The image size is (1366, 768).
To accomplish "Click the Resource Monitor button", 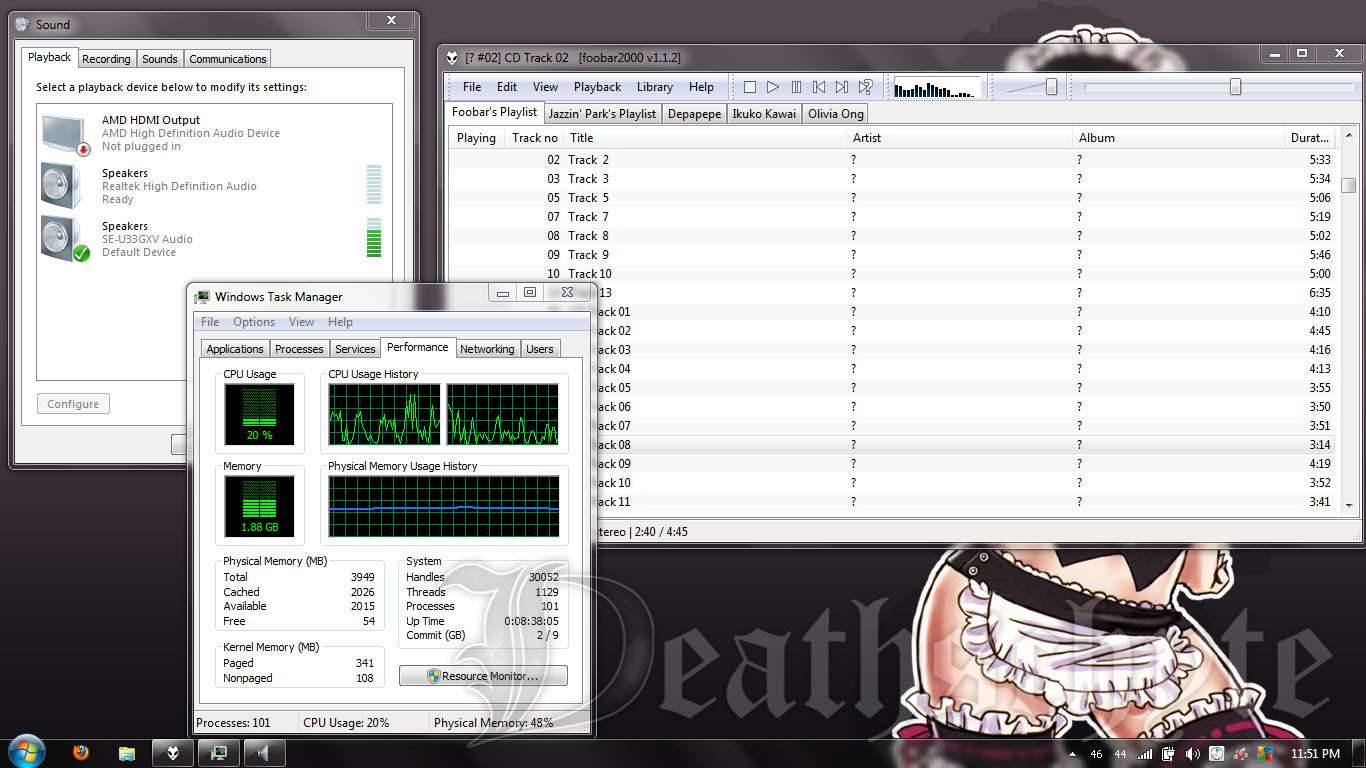I will (483, 676).
